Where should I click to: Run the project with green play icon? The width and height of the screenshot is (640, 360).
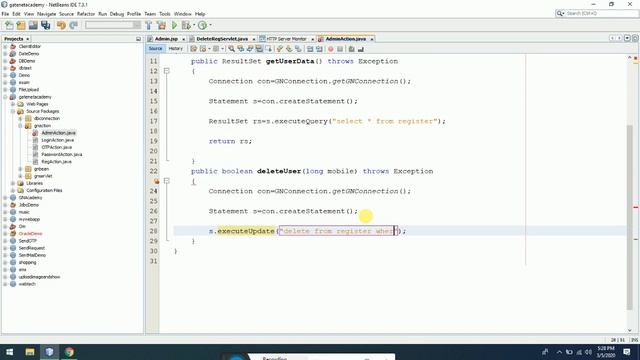[174, 25]
